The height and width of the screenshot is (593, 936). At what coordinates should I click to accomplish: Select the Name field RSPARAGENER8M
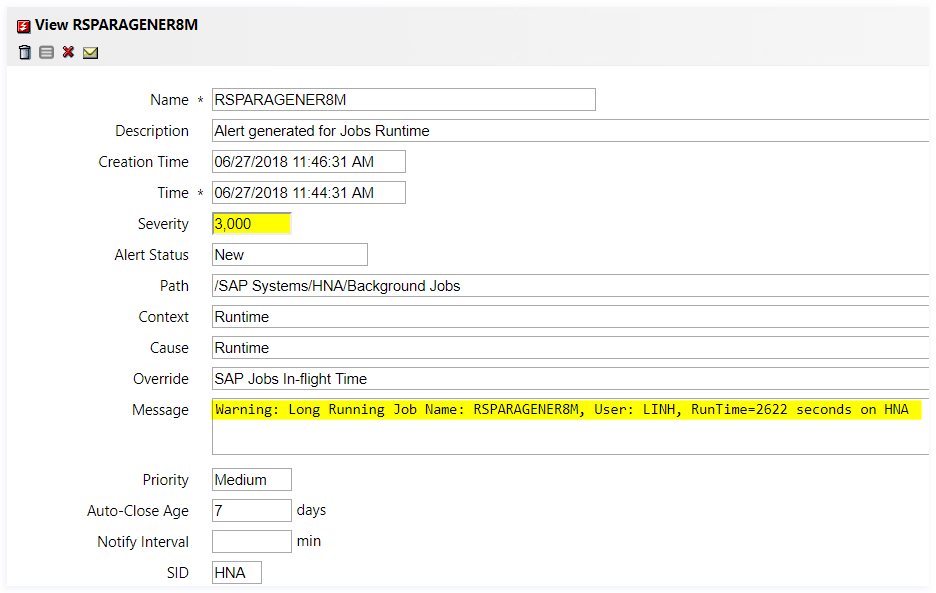point(404,100)
